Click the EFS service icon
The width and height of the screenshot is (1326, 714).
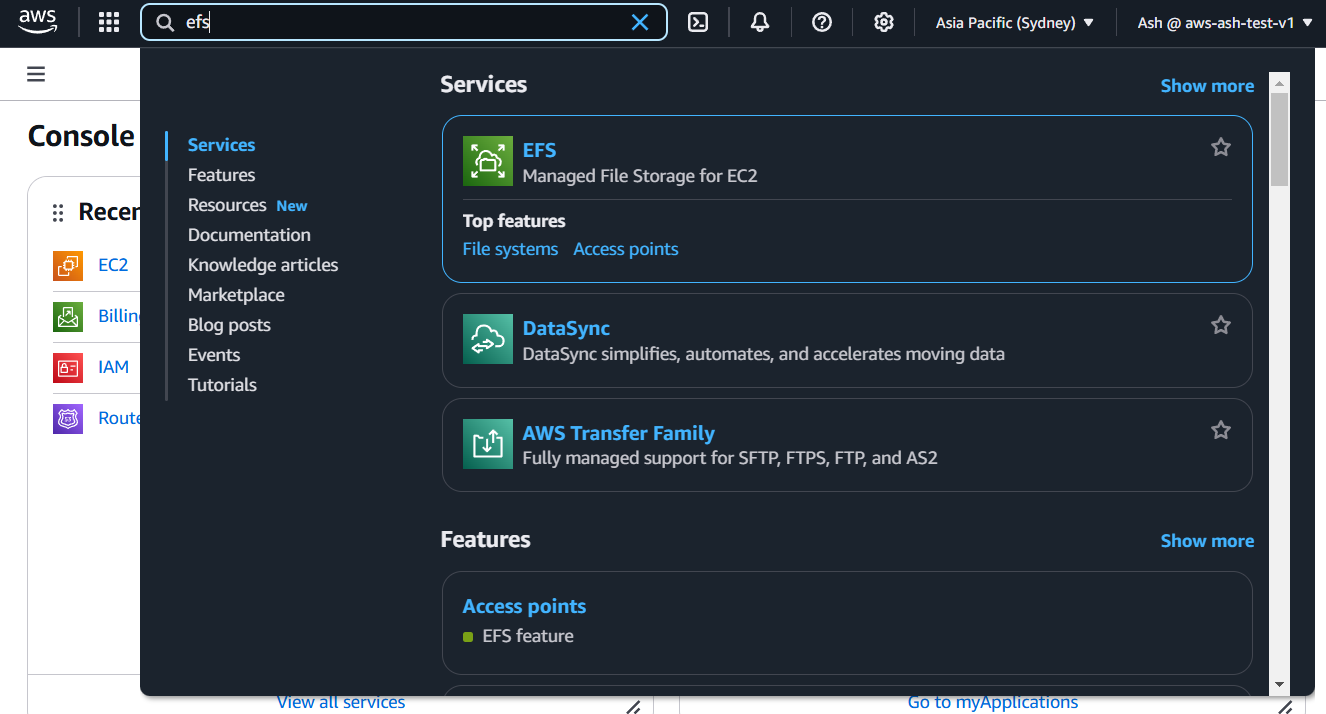click(487, 161)
